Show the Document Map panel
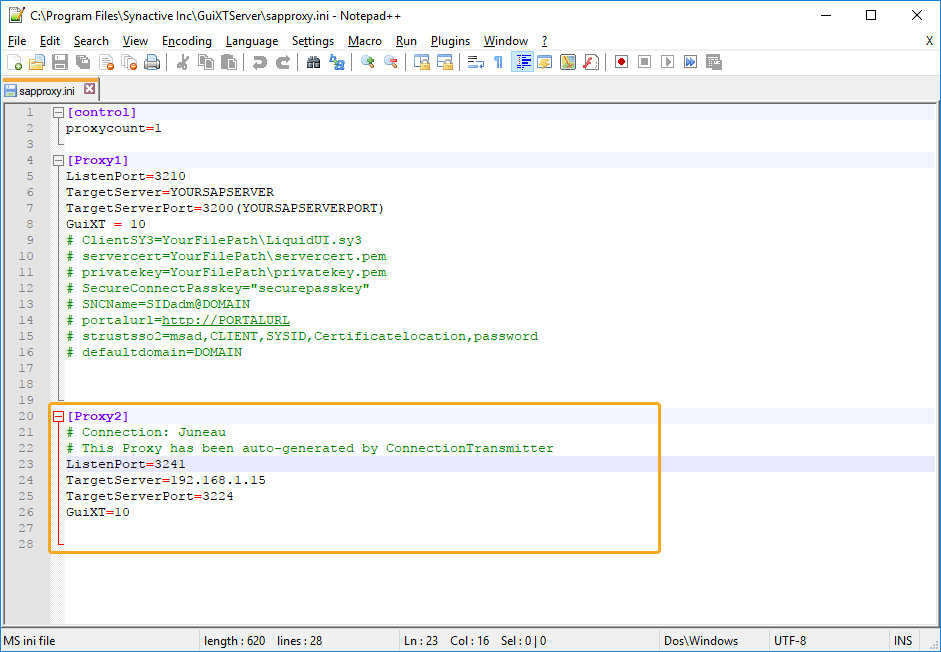This screenshot has width=941, height=652. pyautogui.click(x=568, y=62)
